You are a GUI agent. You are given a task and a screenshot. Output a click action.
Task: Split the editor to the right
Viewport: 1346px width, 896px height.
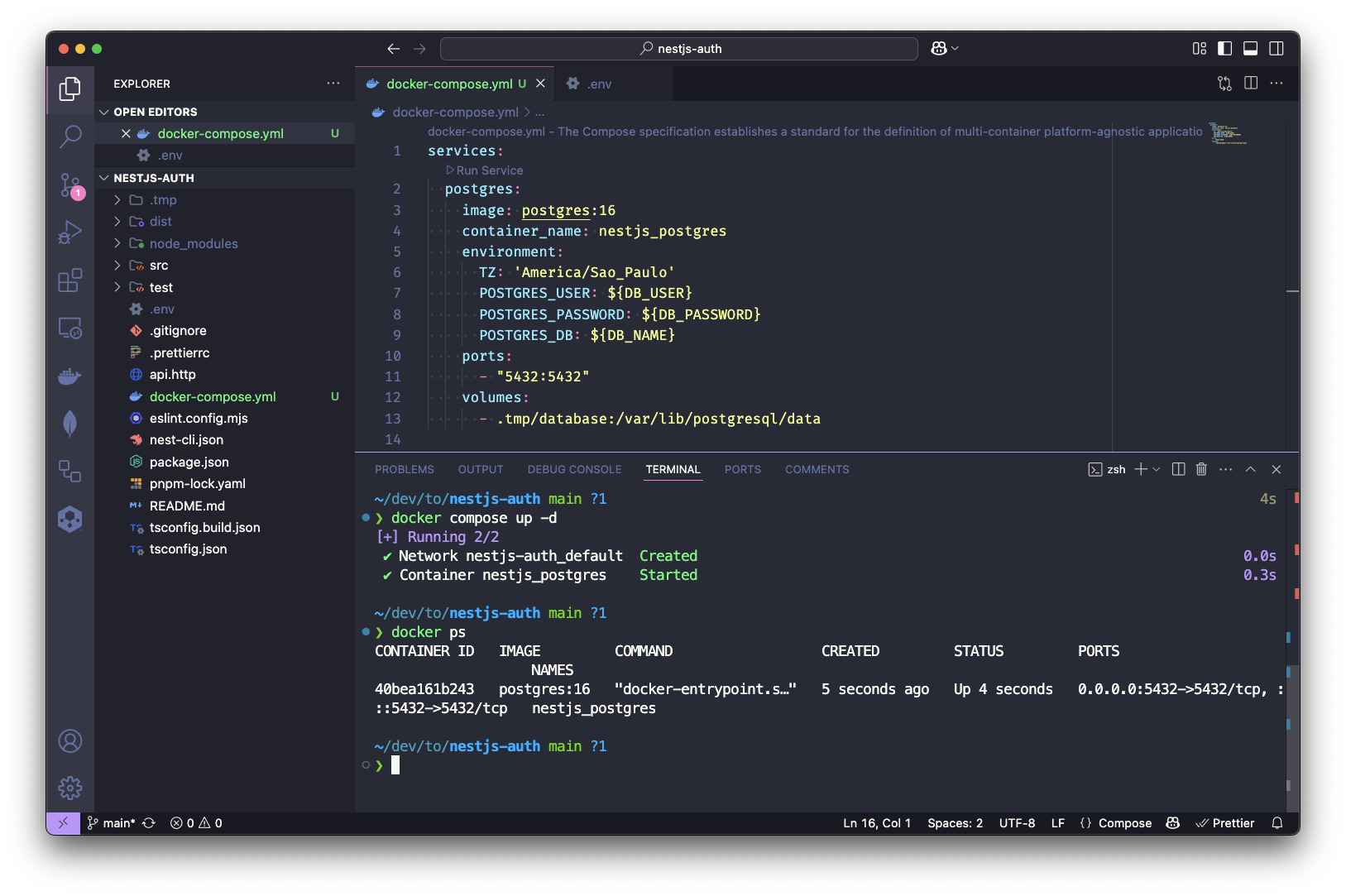1251,84
